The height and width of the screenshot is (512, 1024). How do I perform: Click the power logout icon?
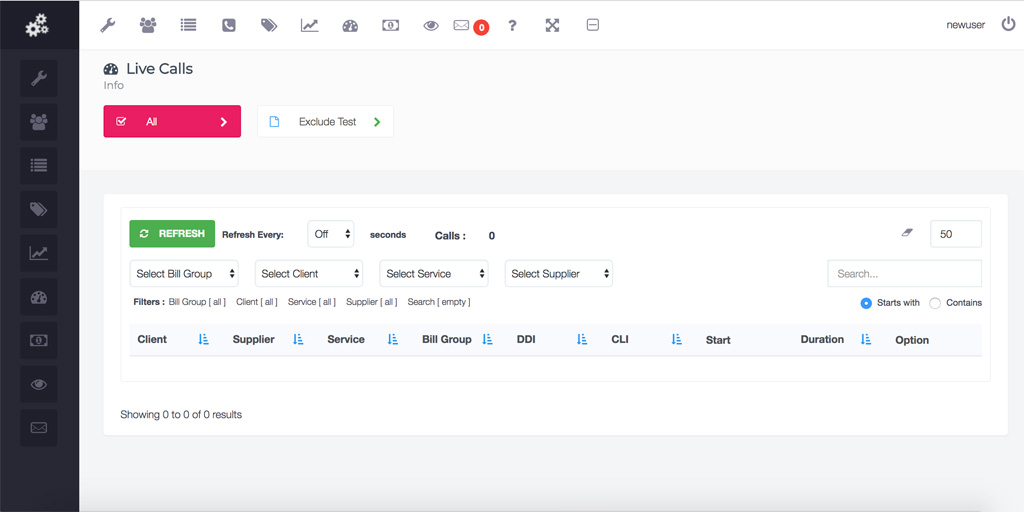1008,24
